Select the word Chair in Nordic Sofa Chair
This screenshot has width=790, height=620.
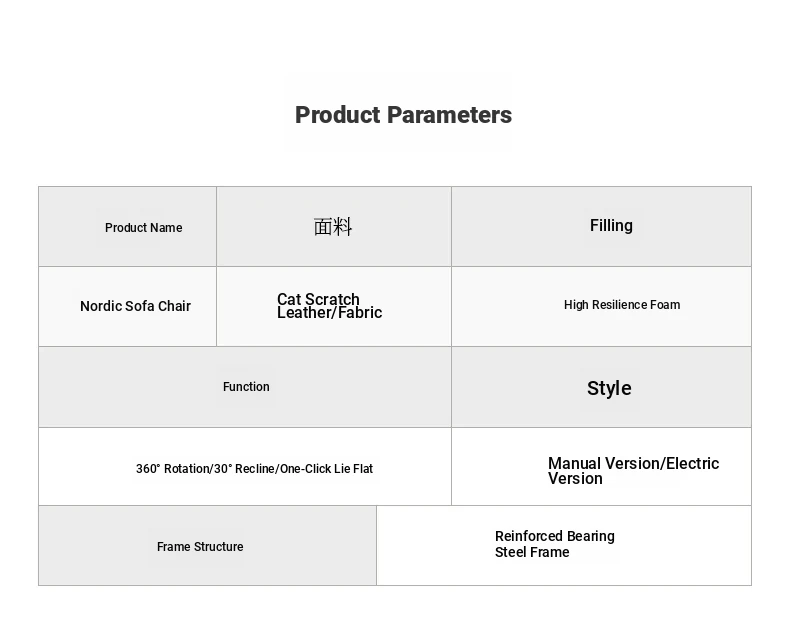pos(174,306)
